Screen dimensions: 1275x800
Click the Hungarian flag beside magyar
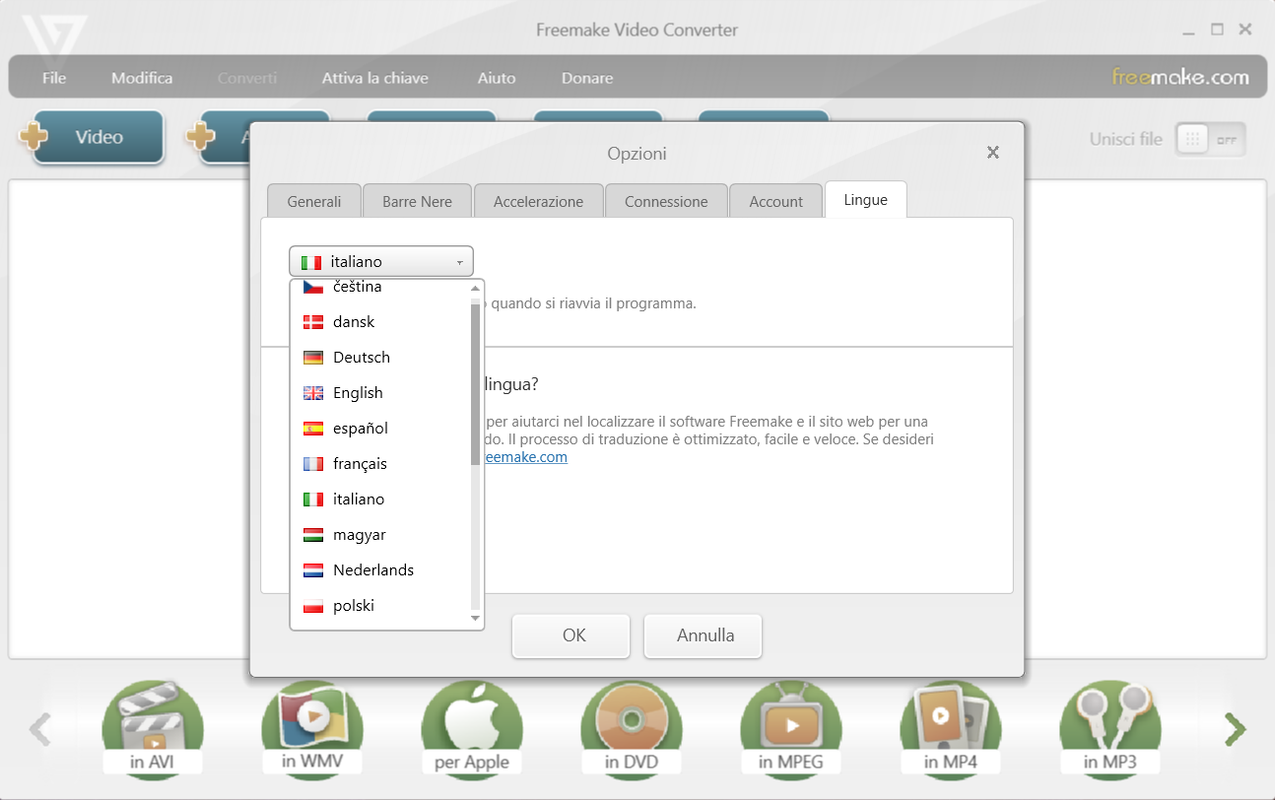tap(313, 535)
